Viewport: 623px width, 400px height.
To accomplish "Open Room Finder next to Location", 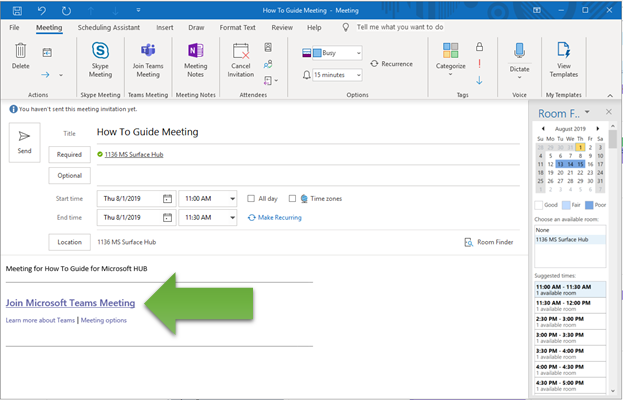I will [x=489, y=242].
